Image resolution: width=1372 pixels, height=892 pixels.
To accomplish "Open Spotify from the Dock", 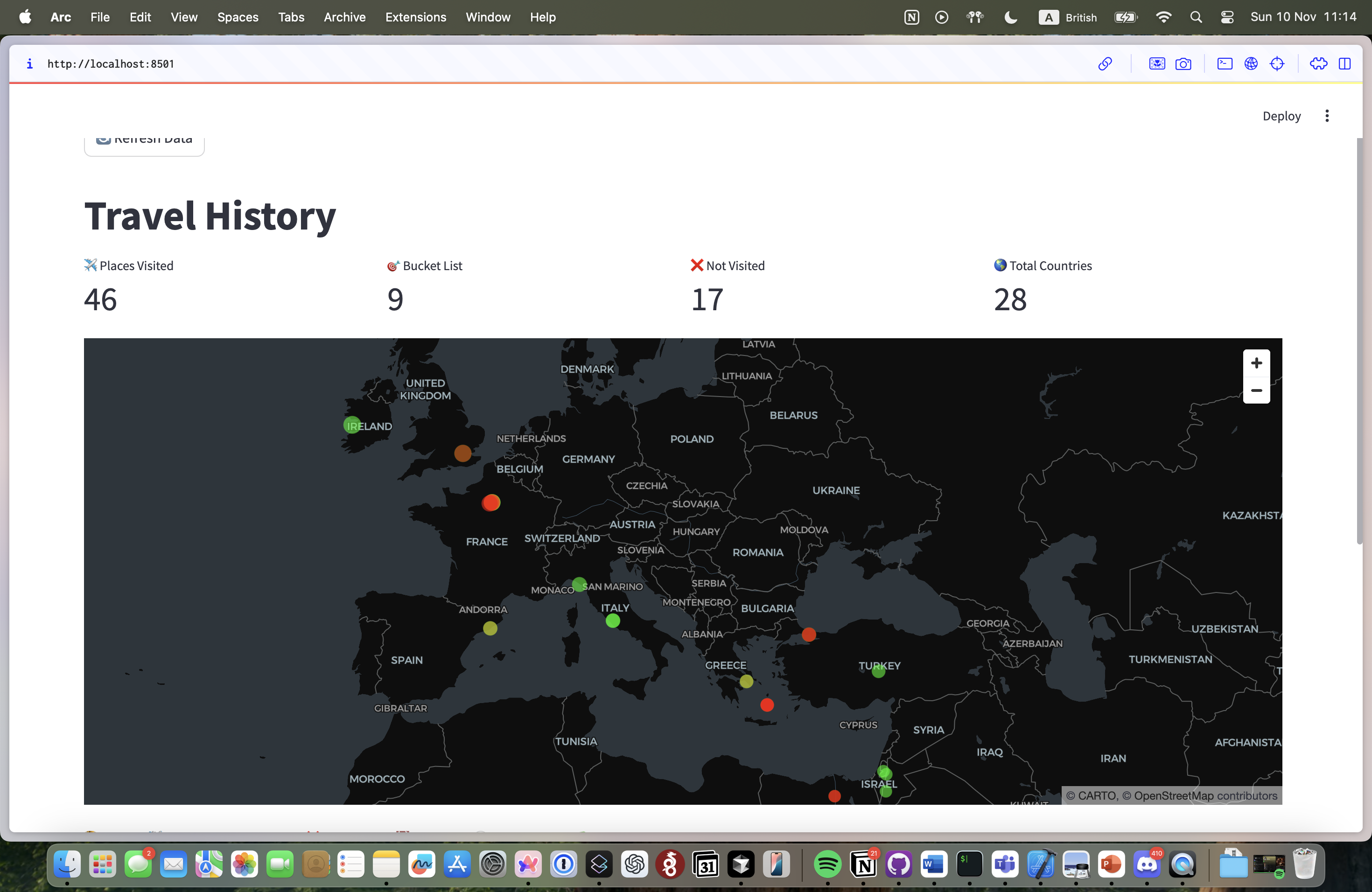I will point(827,864).
